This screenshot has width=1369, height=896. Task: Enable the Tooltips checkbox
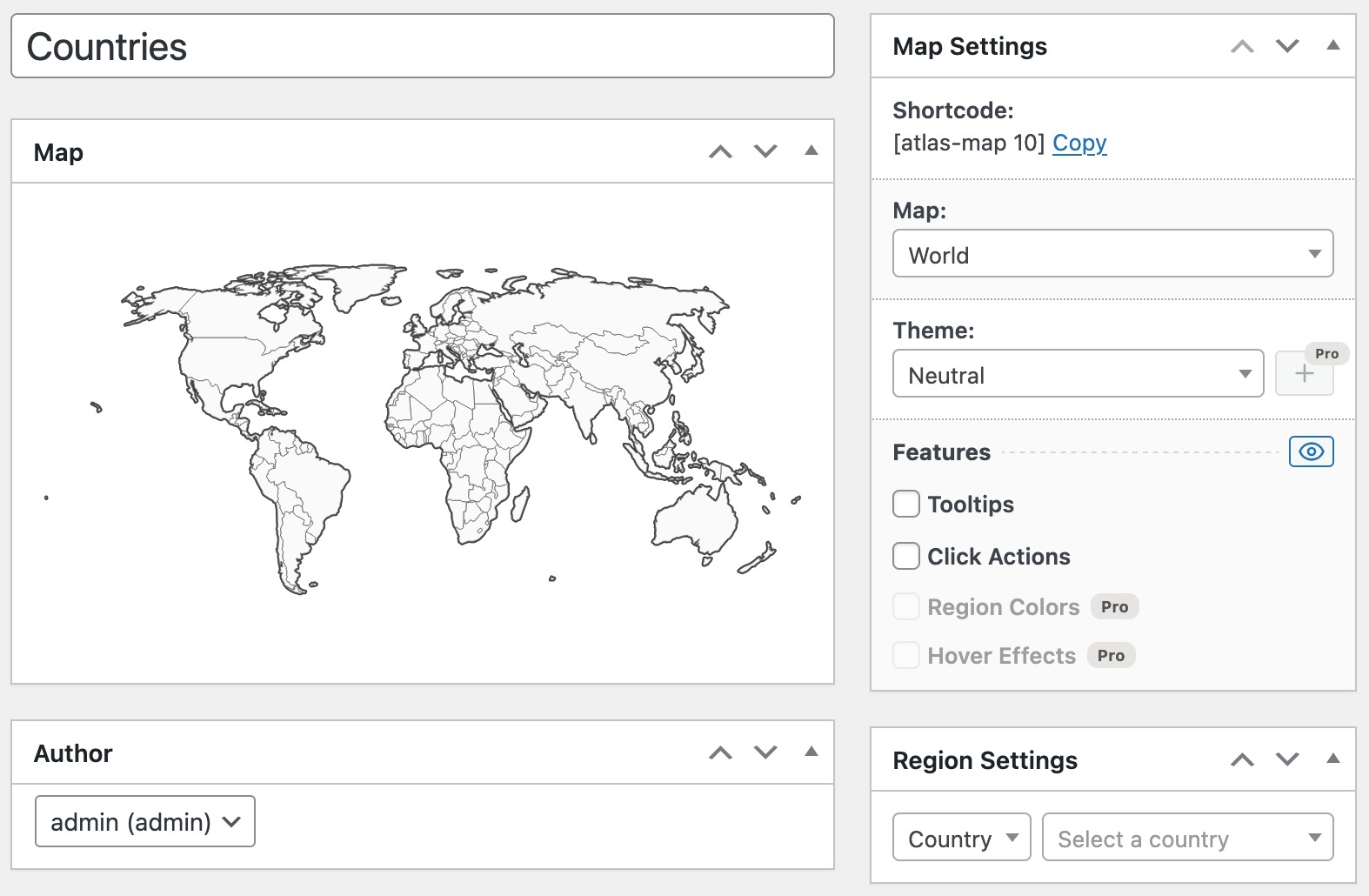click(x=906, y=504)
